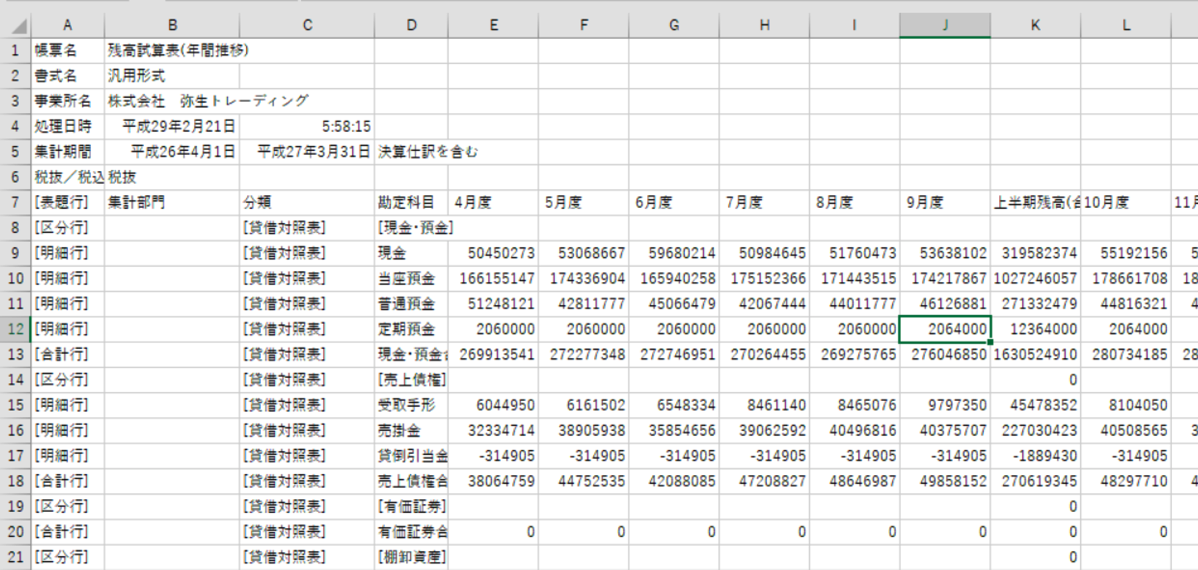Screen dimensions: 1198x570
Task: Select column E header
Action: tap(494, 25)
